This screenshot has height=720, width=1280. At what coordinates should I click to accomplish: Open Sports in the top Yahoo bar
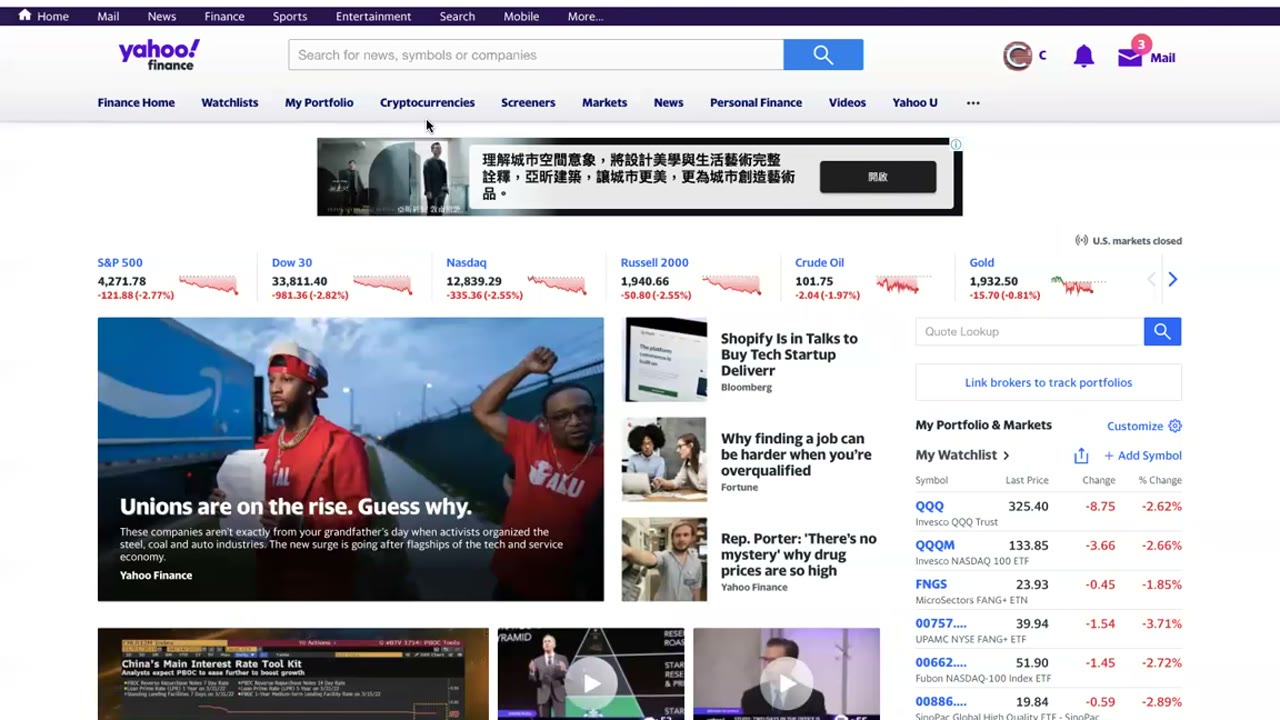click(x=290, y=16)
